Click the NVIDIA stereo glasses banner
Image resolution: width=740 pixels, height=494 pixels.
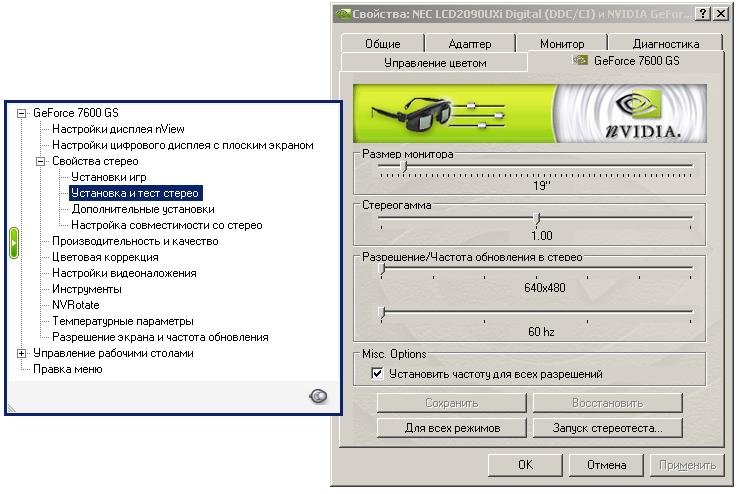click(x=530, y=114)
